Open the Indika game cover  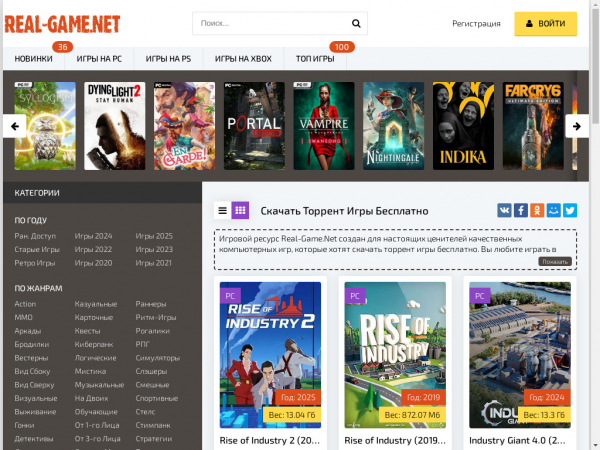click(x=463, y=126)
